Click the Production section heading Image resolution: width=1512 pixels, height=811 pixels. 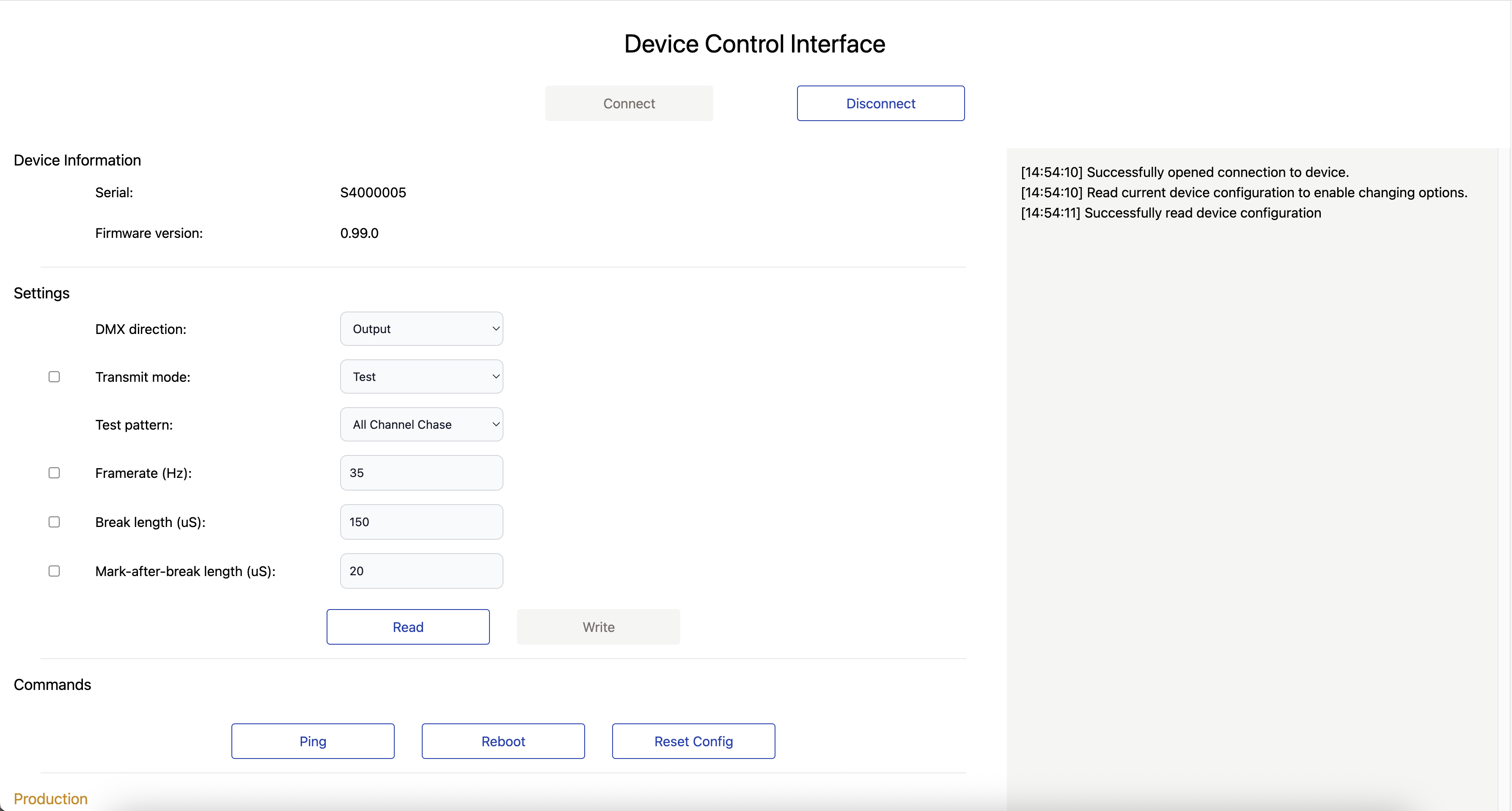point(50,799)
